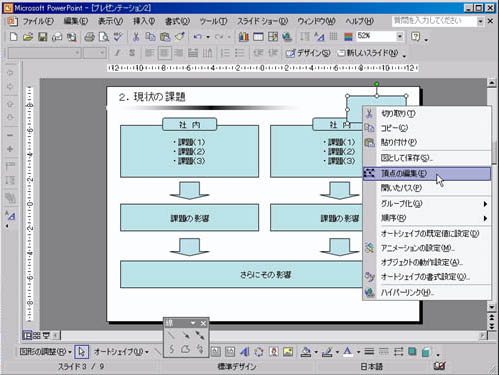
Task: Click the 3-D style icon
Action: 426,352
